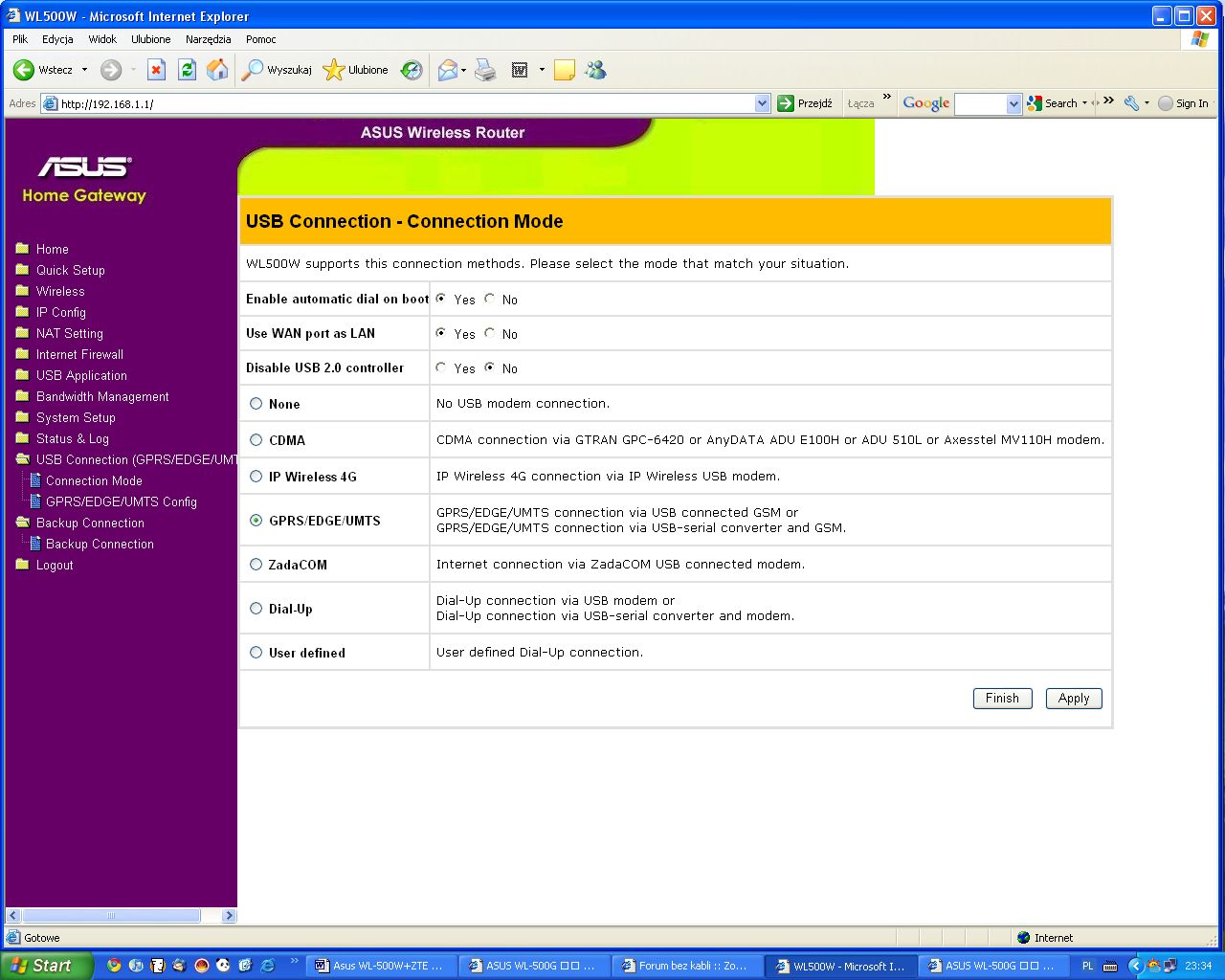This screenshot has width=1225, height=980.
Task: Click the folder icon next to Home
Action: click(23, 248)
